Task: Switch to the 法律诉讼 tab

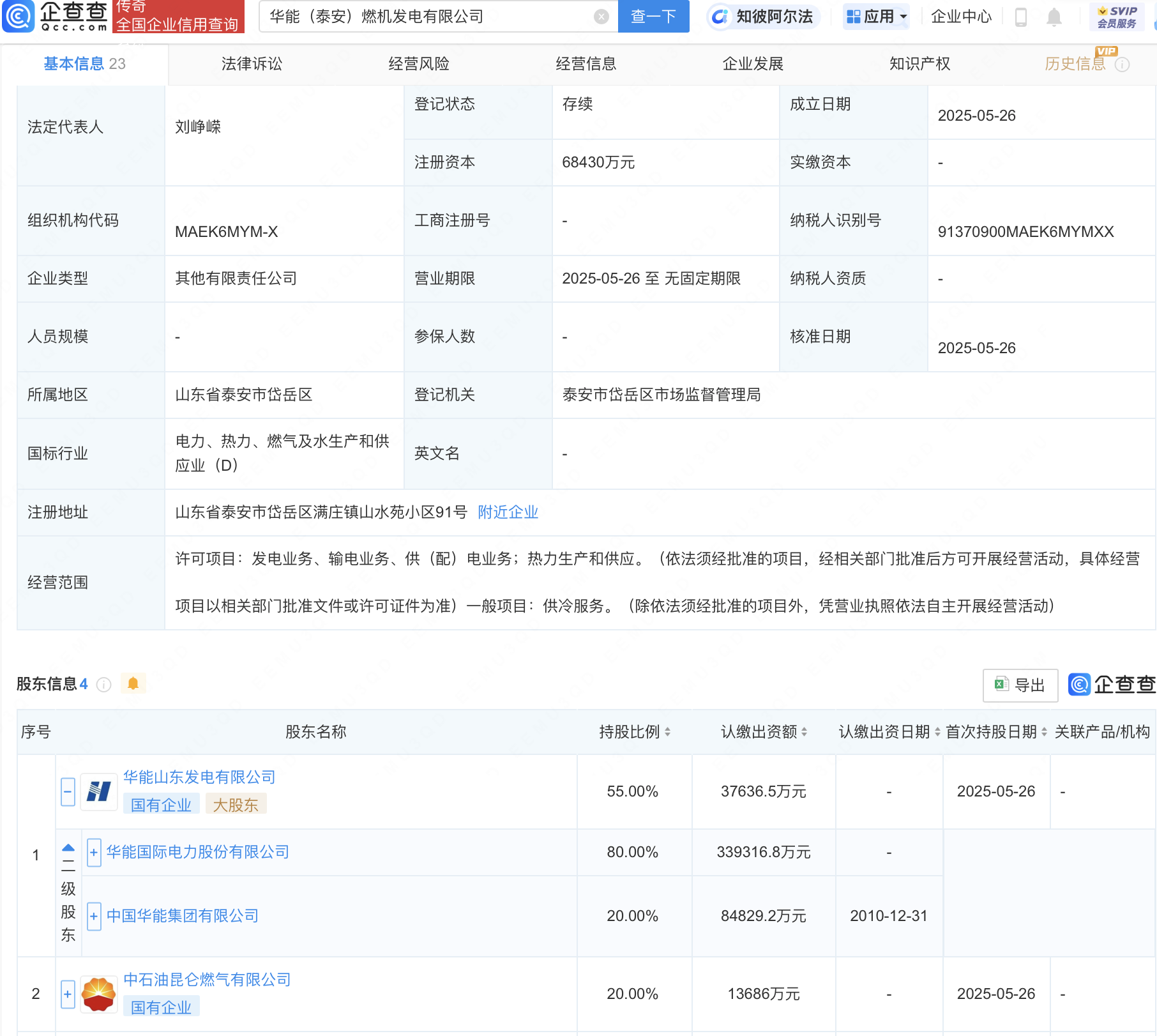Action: click(x=252, y=64)
